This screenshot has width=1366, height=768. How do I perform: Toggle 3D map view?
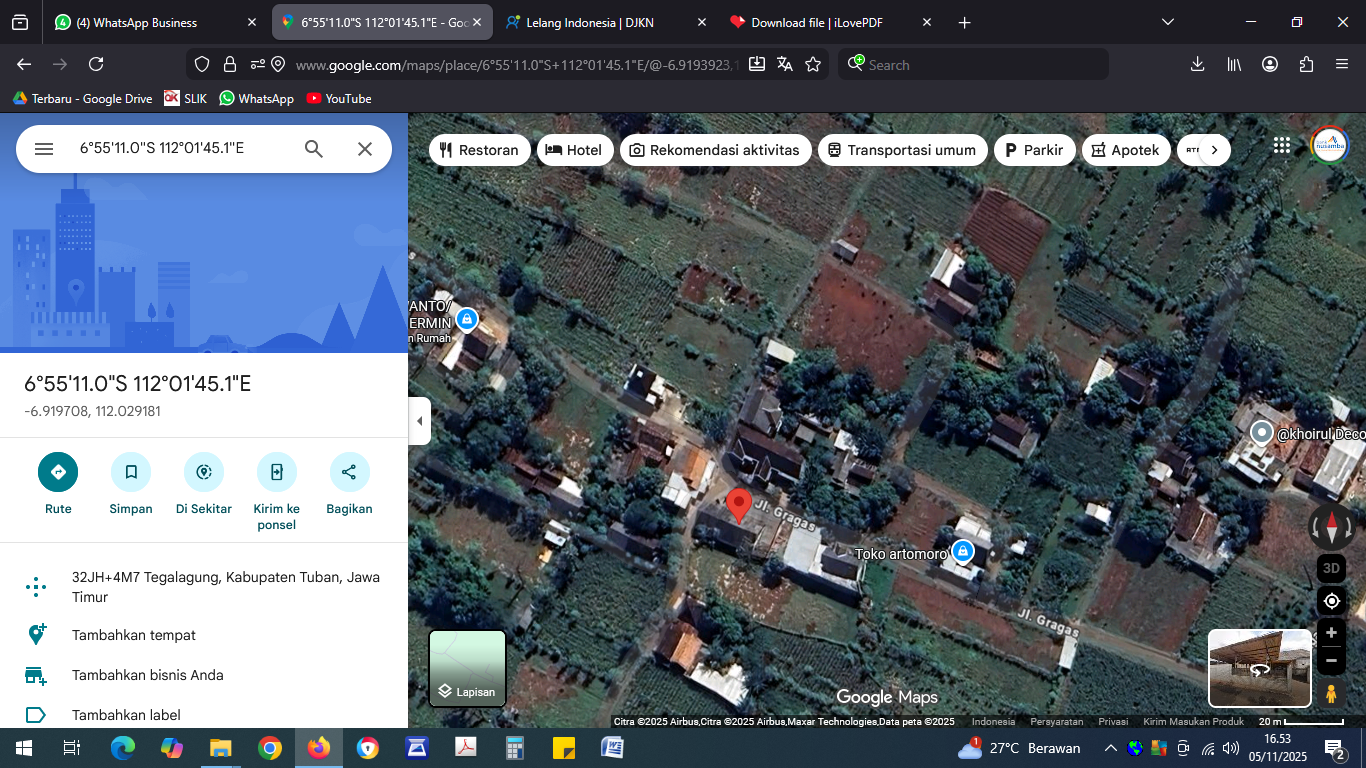click(x=1330, y=568)
